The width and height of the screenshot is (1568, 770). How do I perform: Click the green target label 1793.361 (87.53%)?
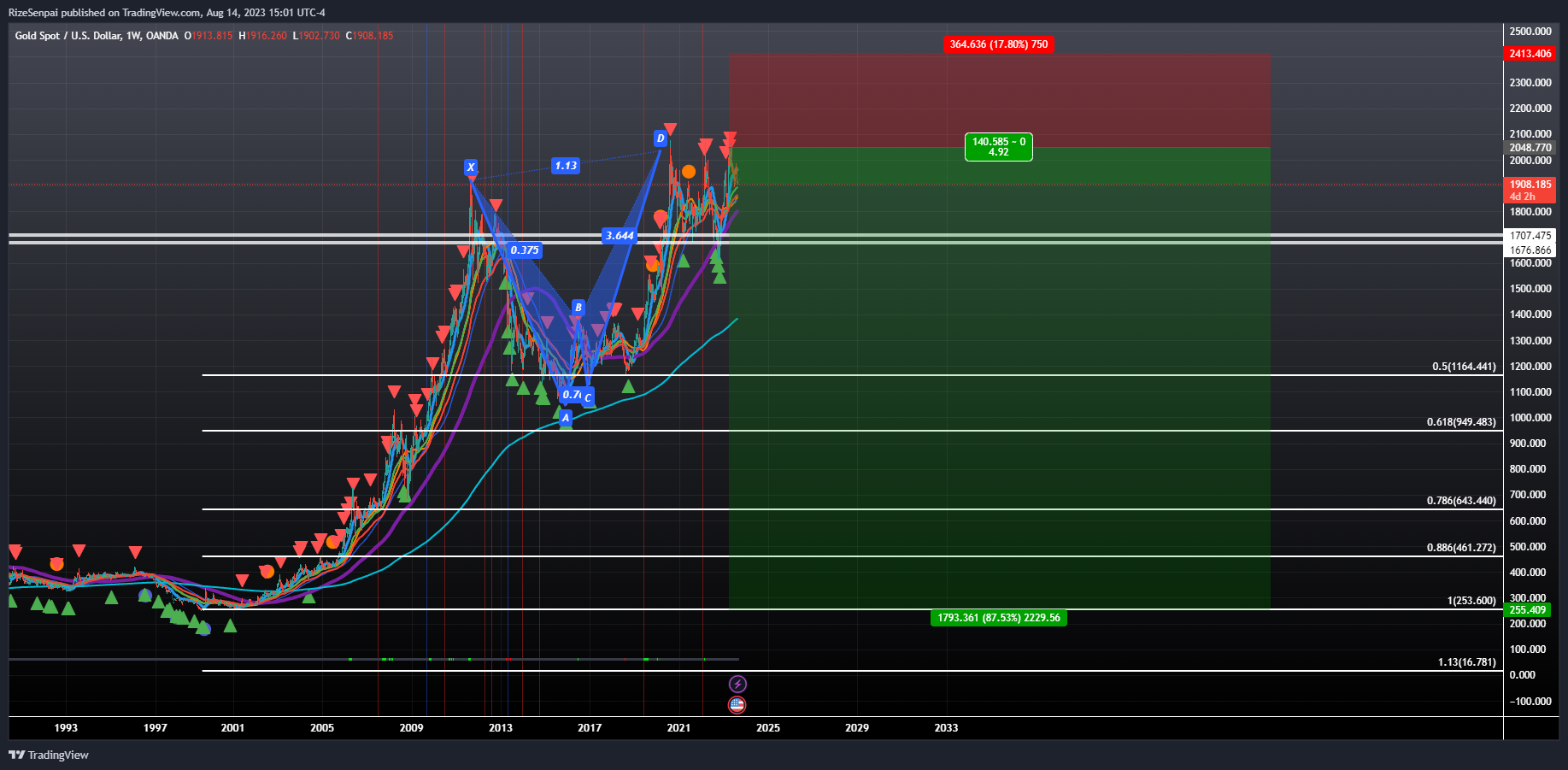(x=999, y=618)
